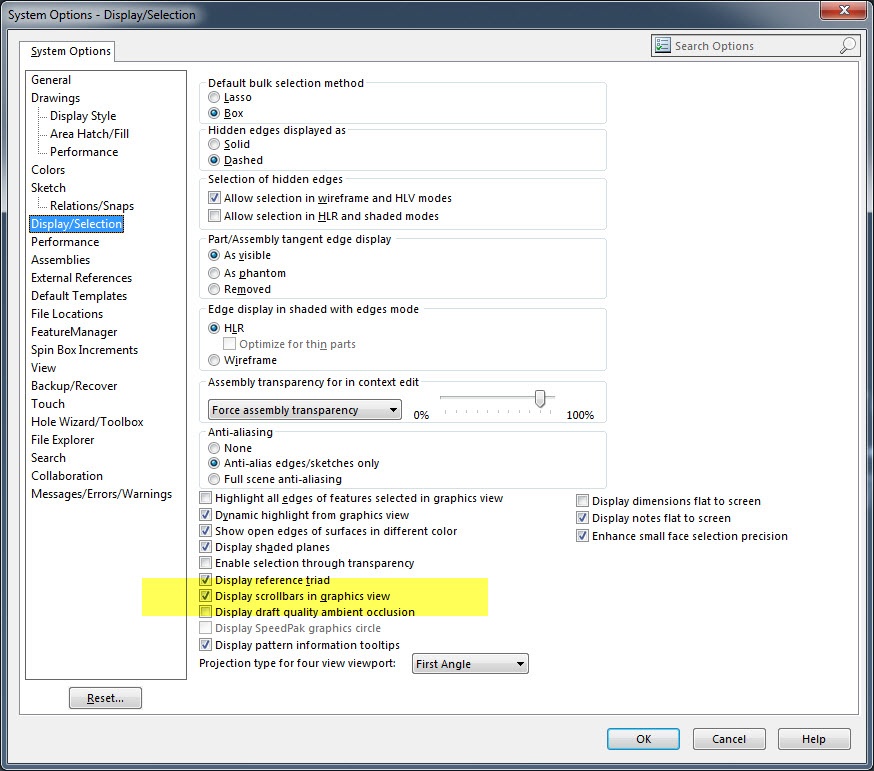The height and width of the screenshot is (771, 874).
Task: Toggle Display pattern information tooltips
Action: click(206, 645)
